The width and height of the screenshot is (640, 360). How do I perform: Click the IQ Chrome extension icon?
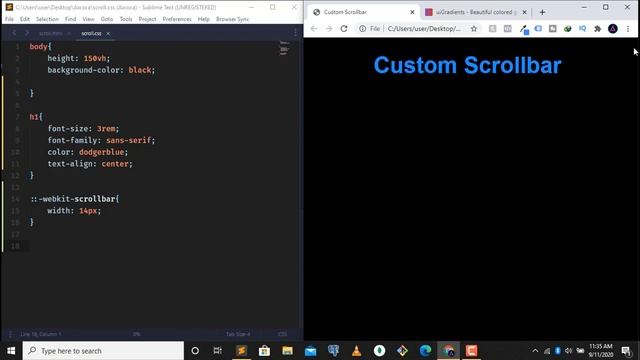(x=582, y=29)
